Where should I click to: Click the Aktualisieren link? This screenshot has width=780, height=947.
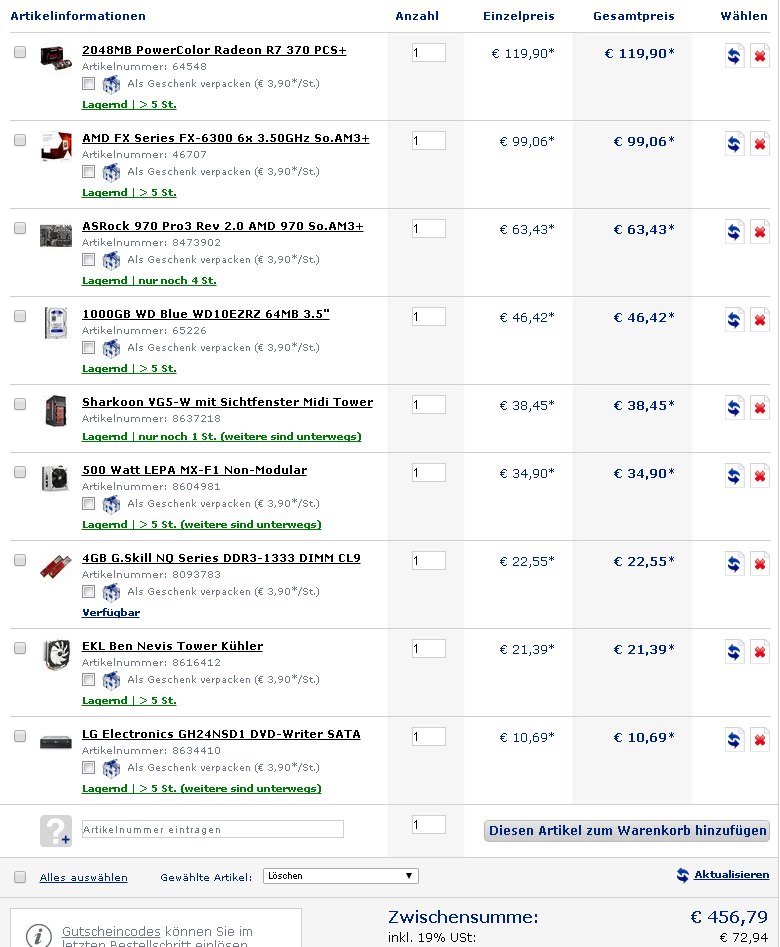[x=732, y=875]
